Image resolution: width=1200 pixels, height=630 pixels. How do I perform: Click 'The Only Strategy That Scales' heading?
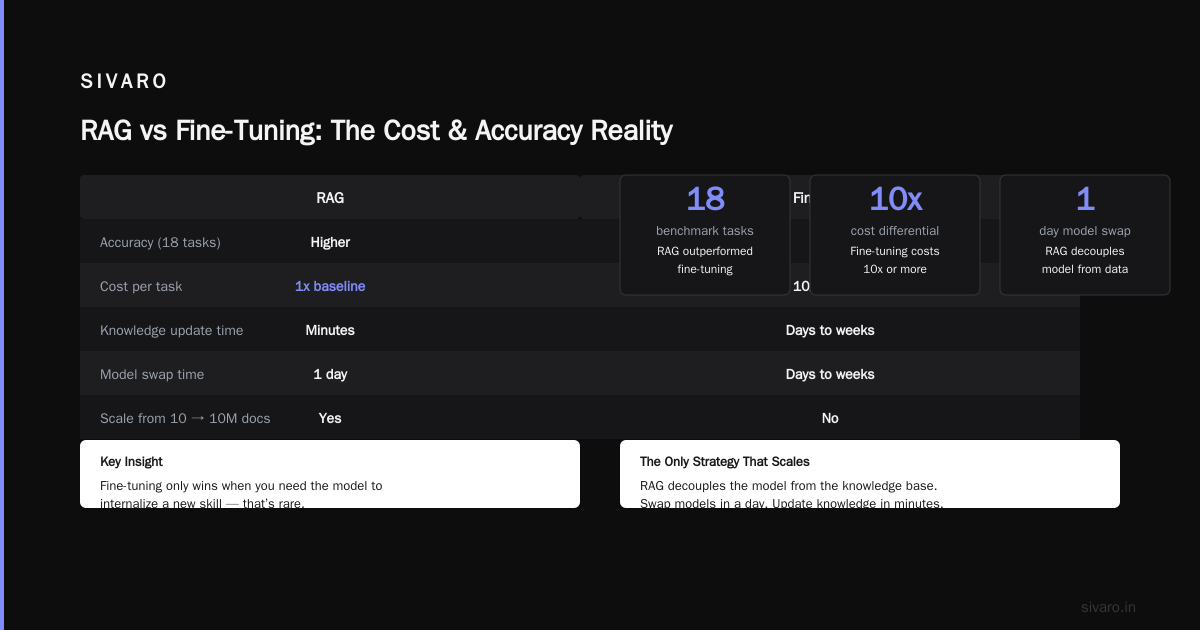725,462
